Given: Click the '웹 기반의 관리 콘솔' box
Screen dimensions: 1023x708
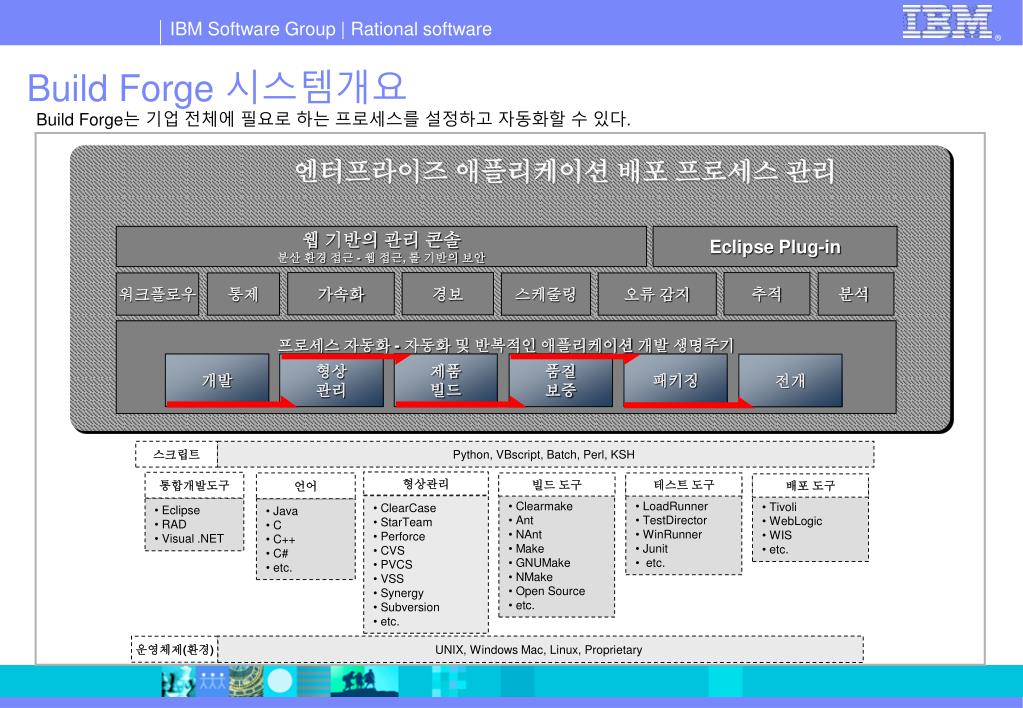Looking at the screenshot, I should (381, 246).
